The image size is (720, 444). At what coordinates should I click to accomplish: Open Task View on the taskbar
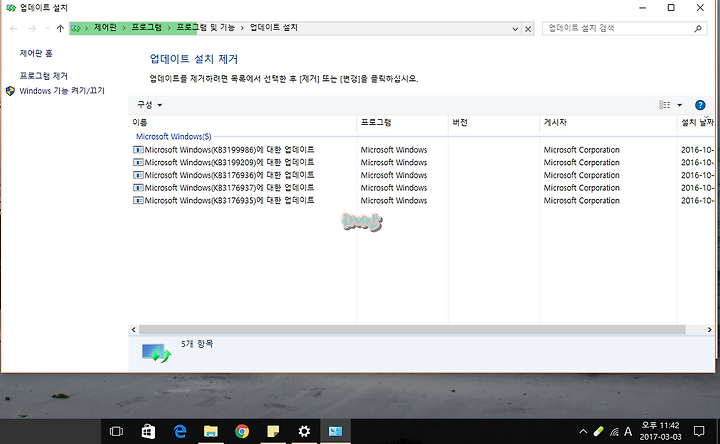point(116,432)
